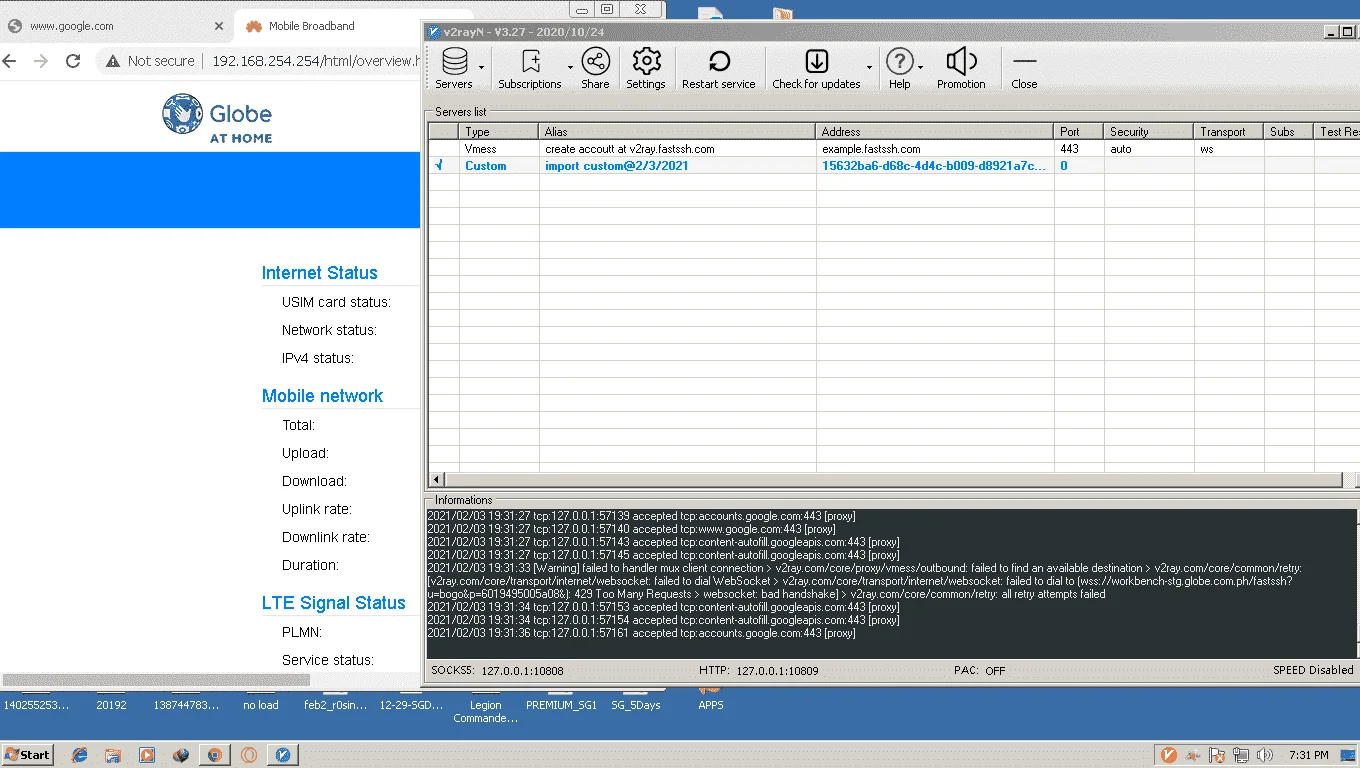Viewport: 1360px width, 768px height.
Task: Click SPEED Disabled in the status bar
Action: tap(1313, 670)
